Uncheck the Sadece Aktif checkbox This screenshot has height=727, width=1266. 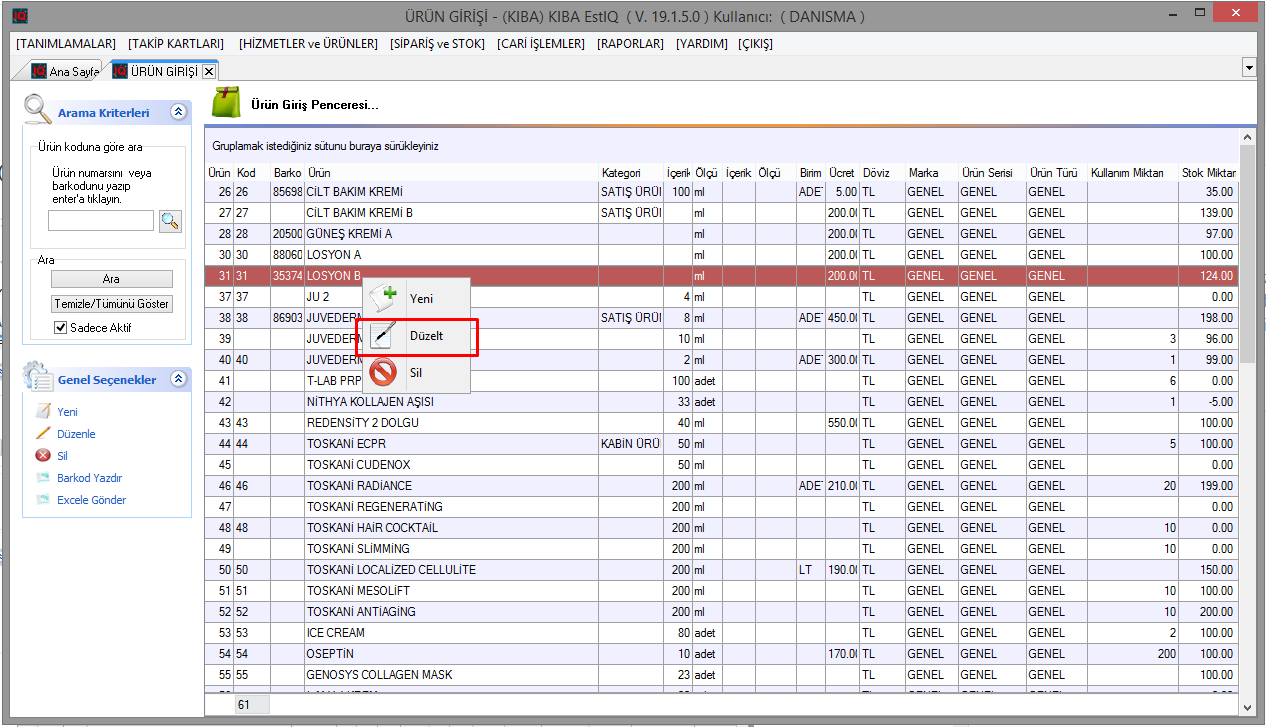click(x=60, y=328)
